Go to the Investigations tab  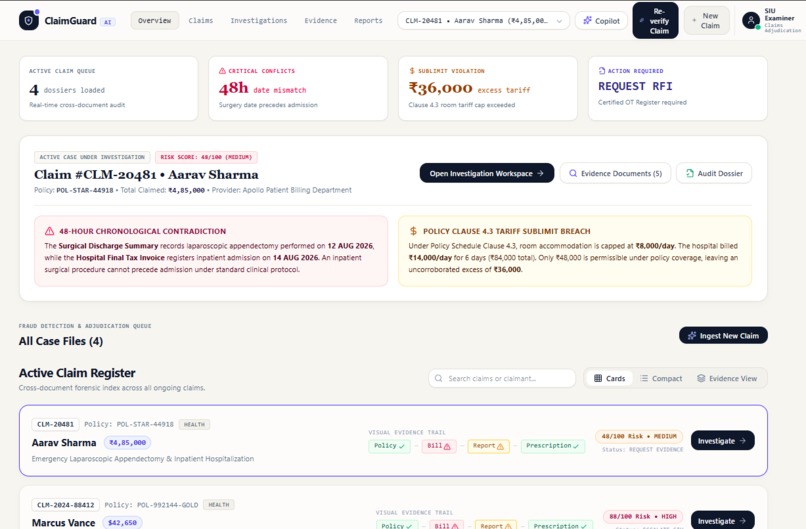259,21
